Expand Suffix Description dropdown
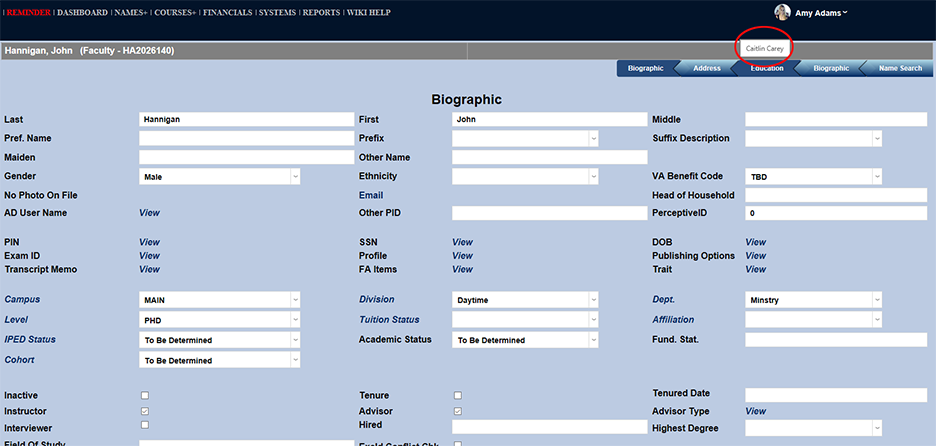936x446 pixels. 814,139
